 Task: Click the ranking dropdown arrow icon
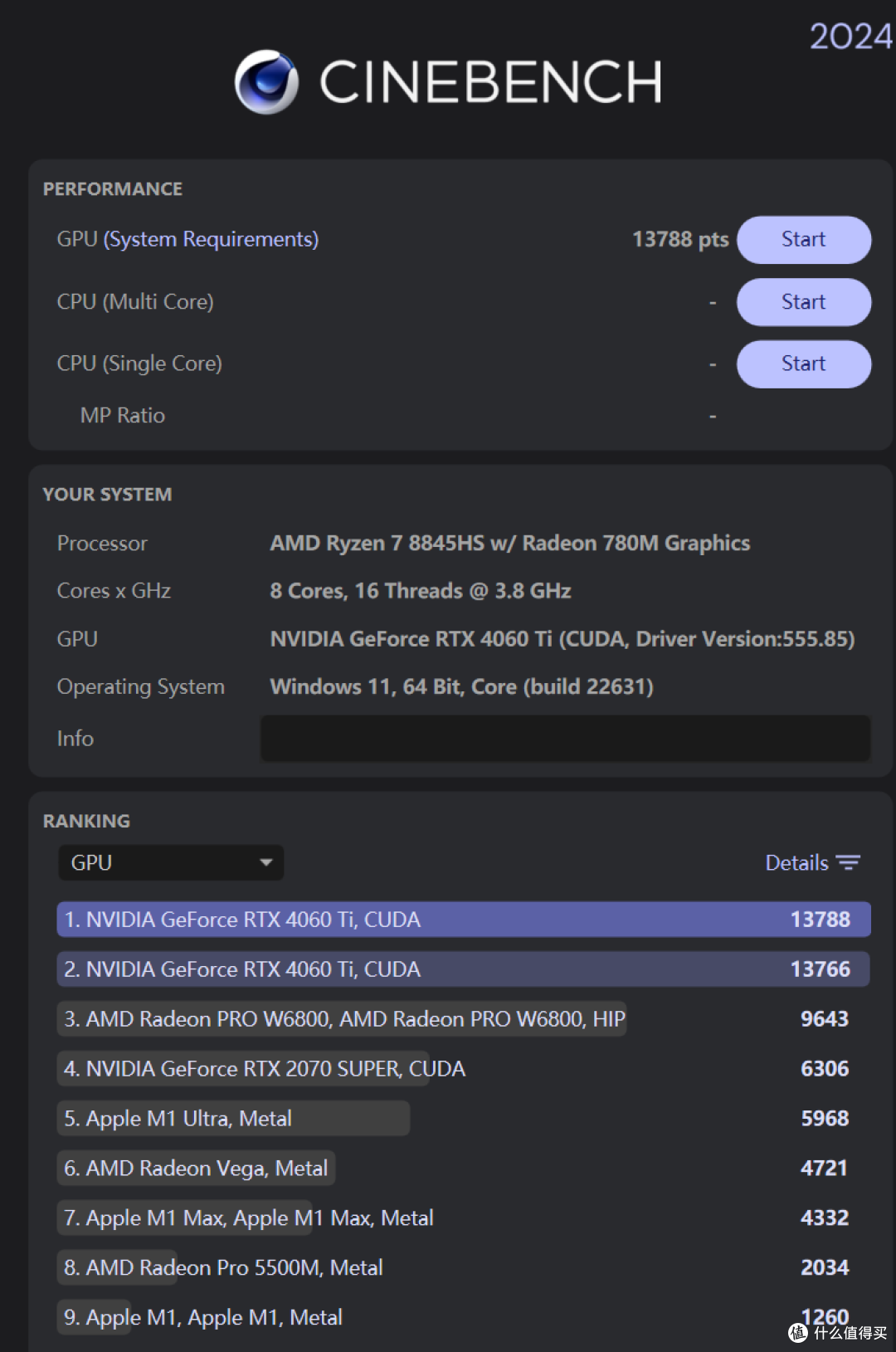coord(266,862)
